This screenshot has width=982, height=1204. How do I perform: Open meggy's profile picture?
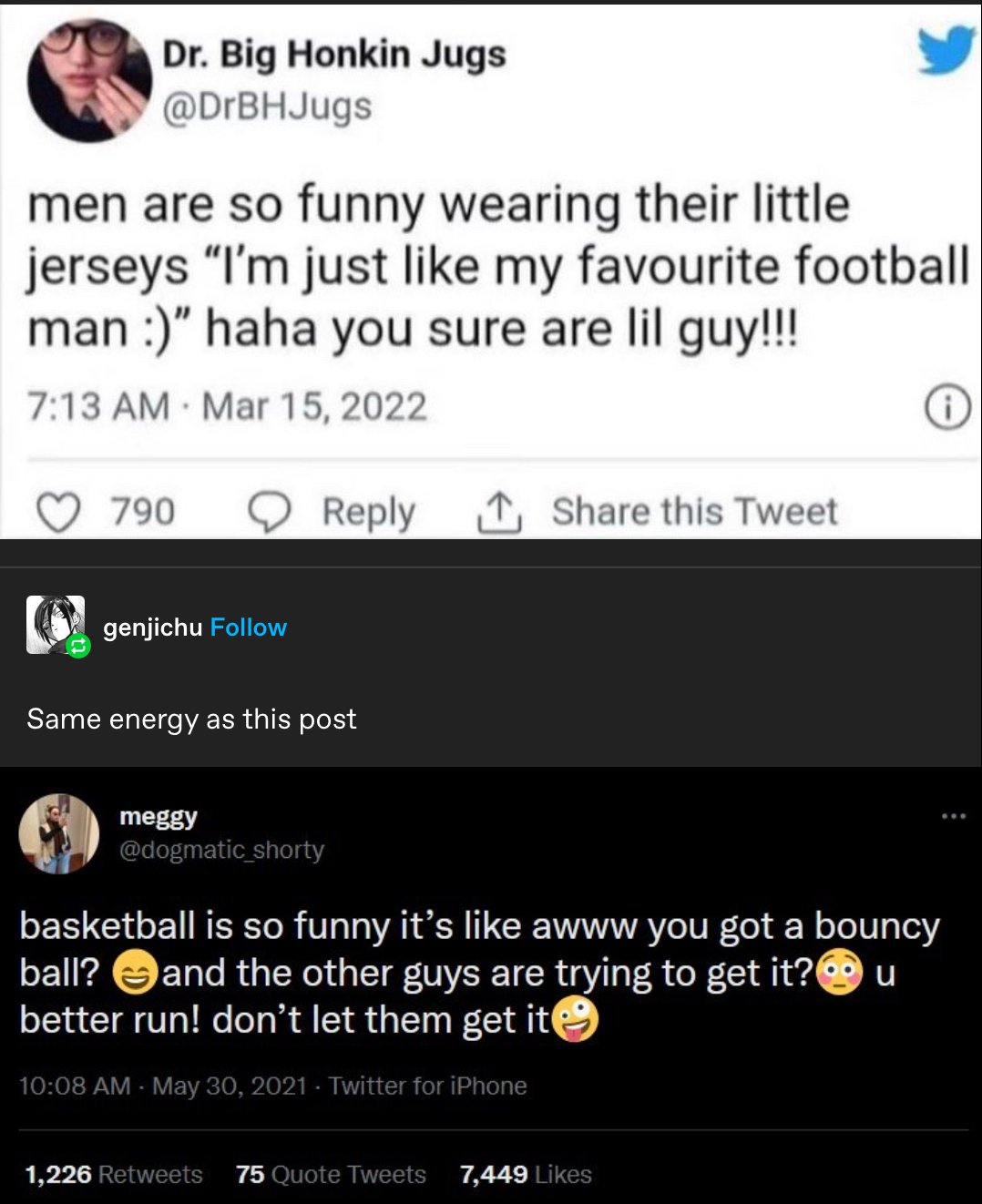59,833
